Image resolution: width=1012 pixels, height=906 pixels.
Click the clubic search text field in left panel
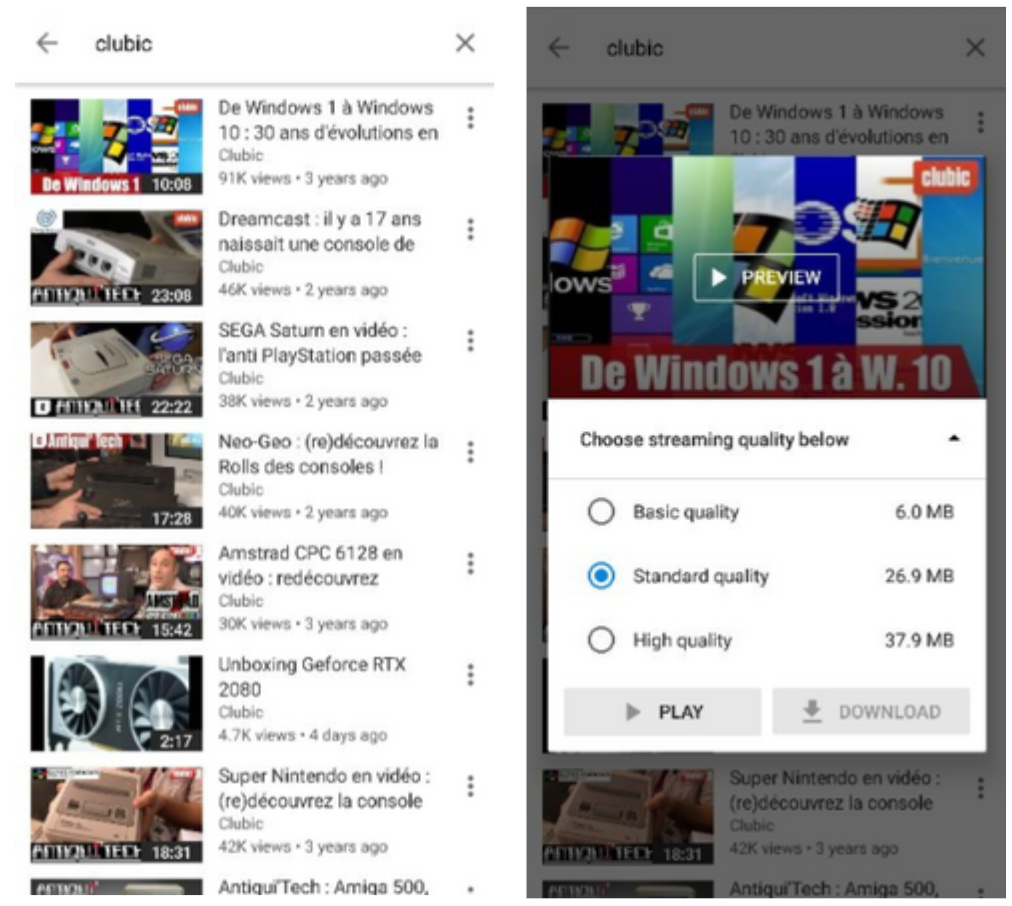click(x=250, y=43)
